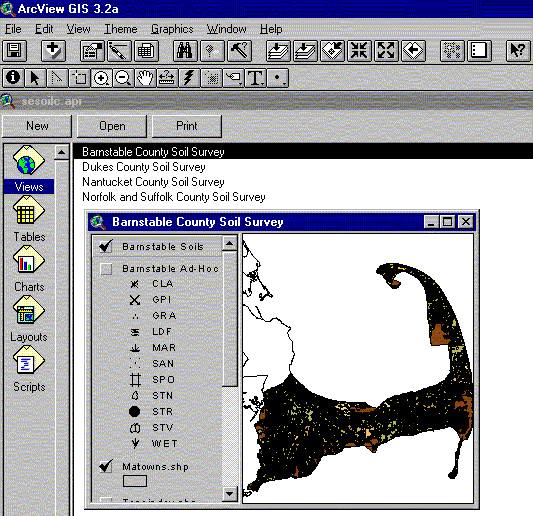The height and width of the screenshot is (516, 533).
Task: Click the STR legend entry
Action: pyautogui.click(x=151, y=412)
